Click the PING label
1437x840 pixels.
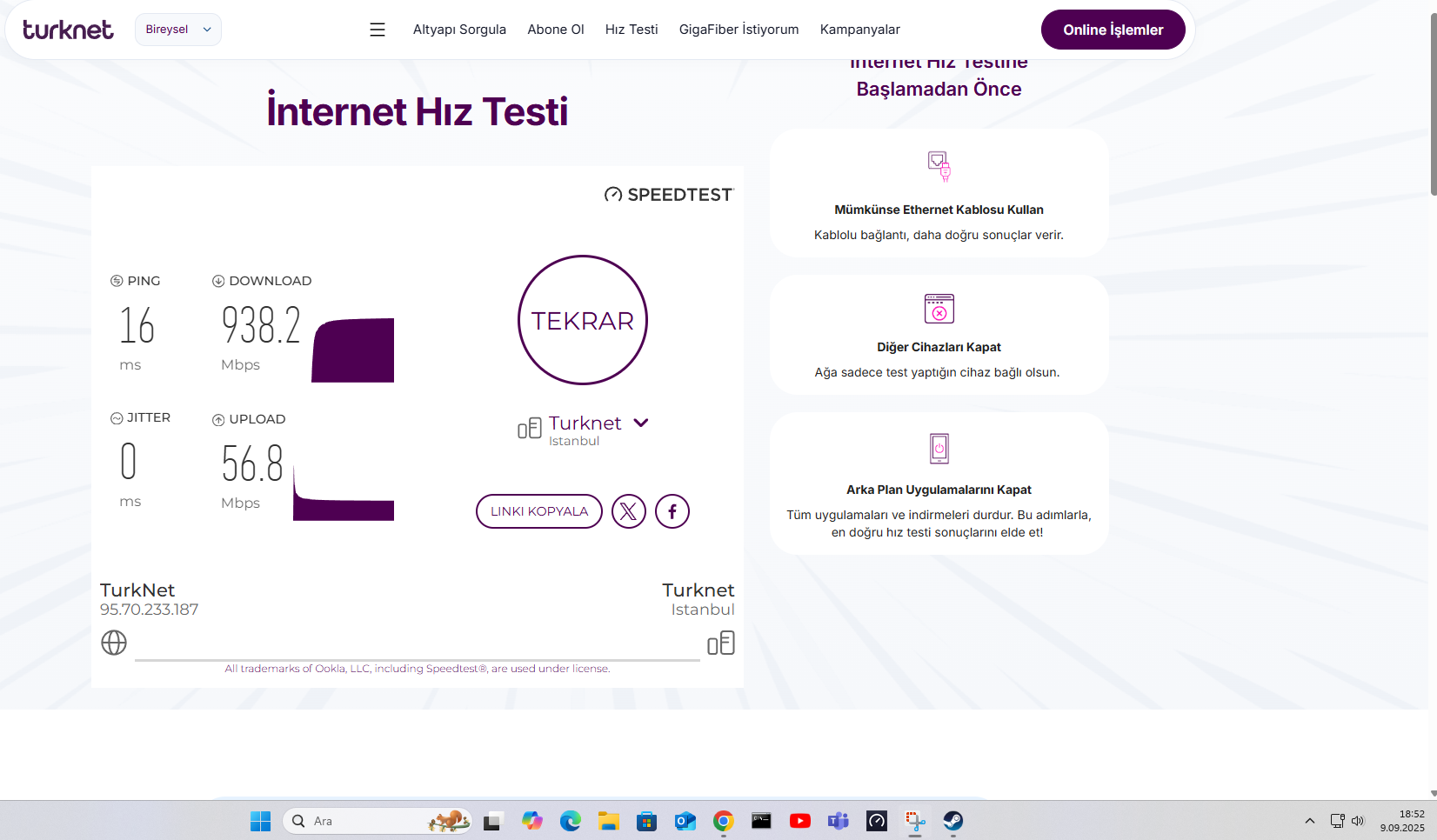click(144, 281)
